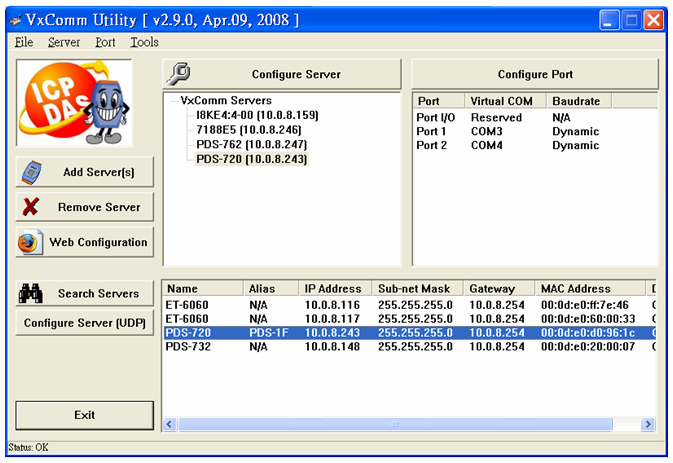Viewport: 673px width, 463px height.
Task: Click the red X icon on Remove Server
Action: [x=31, y=207]
